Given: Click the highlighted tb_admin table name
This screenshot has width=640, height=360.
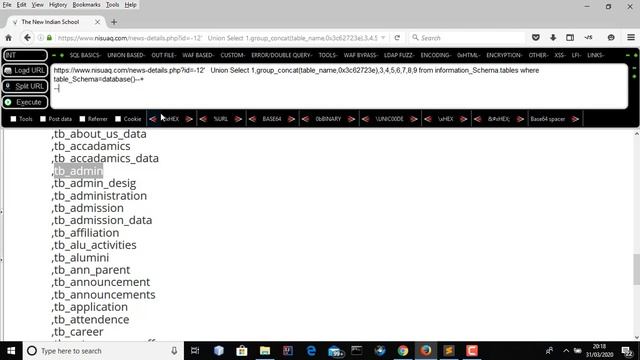Looking at the screenshot, I should pos(78,171).
